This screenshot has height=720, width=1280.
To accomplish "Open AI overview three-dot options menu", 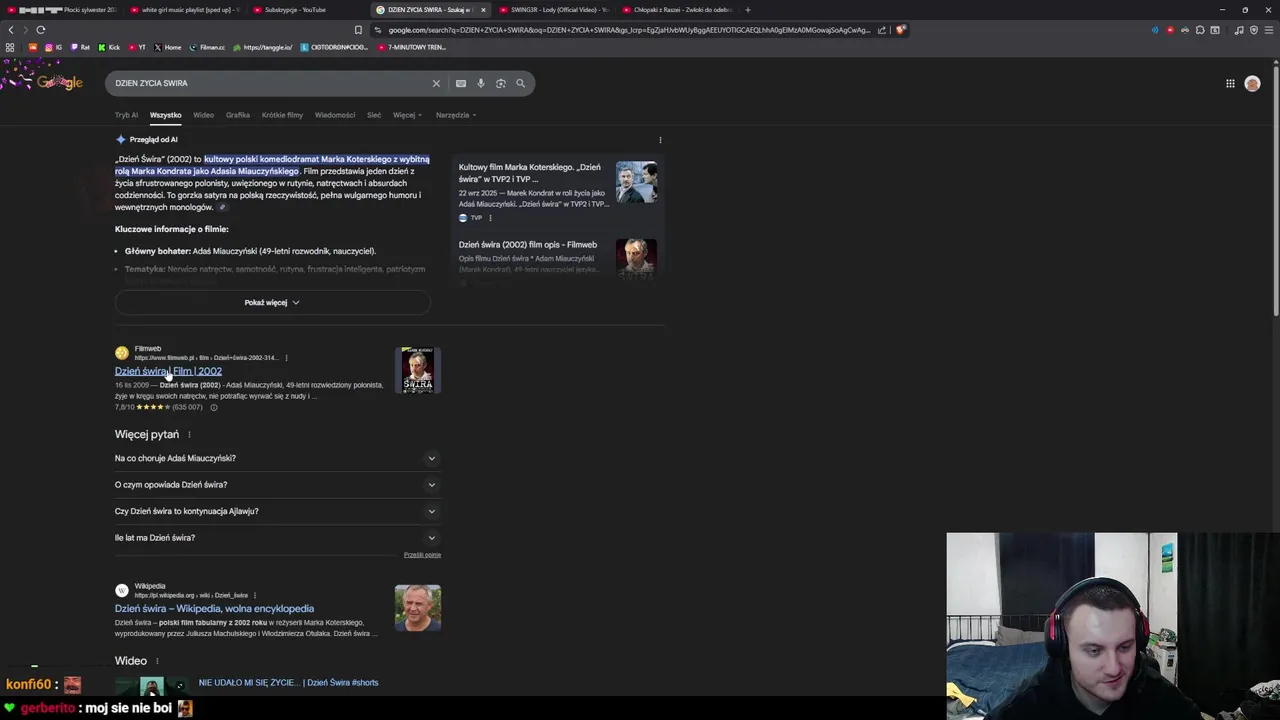I will point(660,140).
